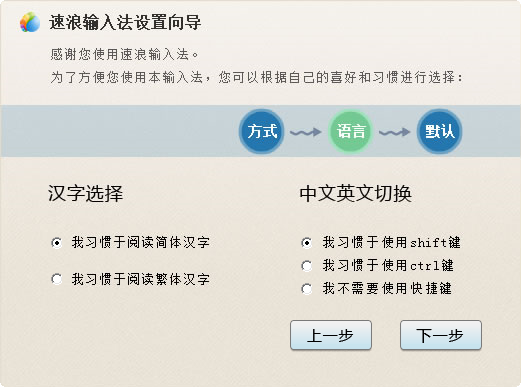Image resolution: width=521 pixels, height=387 pixels.
Task: Click the 速浪输入法设置向导 title text
Action: (125, 22)
